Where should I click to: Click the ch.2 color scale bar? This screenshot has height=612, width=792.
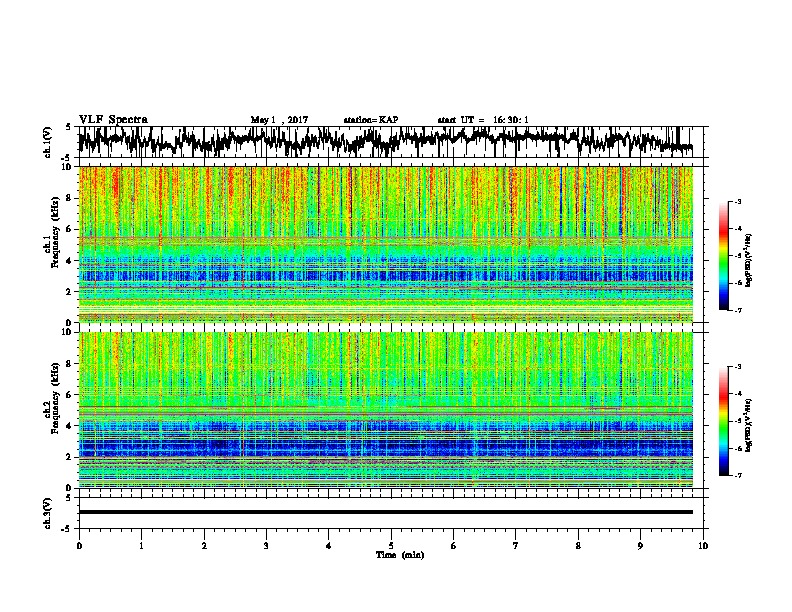[724, 421]
